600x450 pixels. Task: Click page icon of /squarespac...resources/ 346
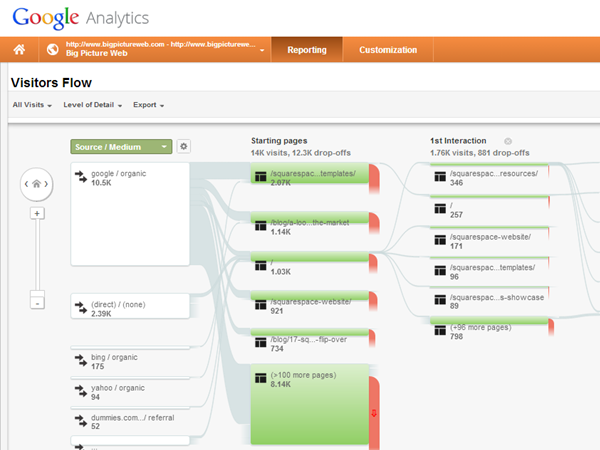[440, 176]
